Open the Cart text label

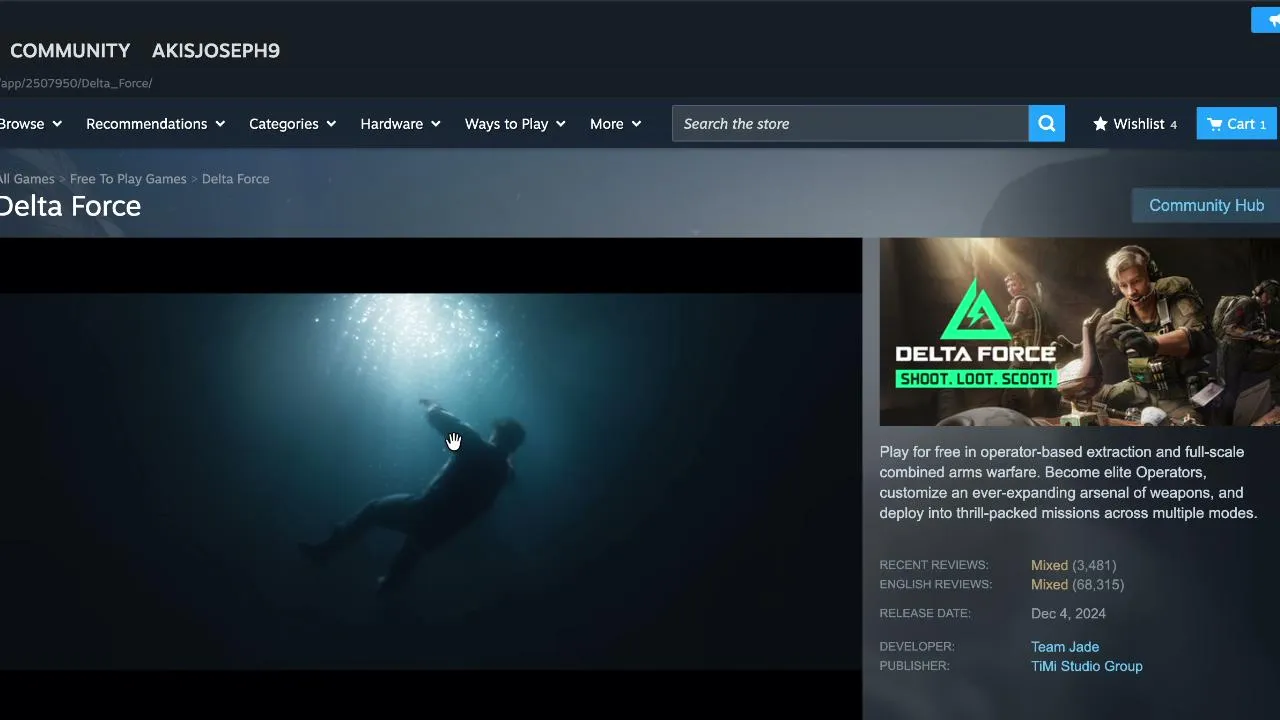click(x=1241, y=124)
